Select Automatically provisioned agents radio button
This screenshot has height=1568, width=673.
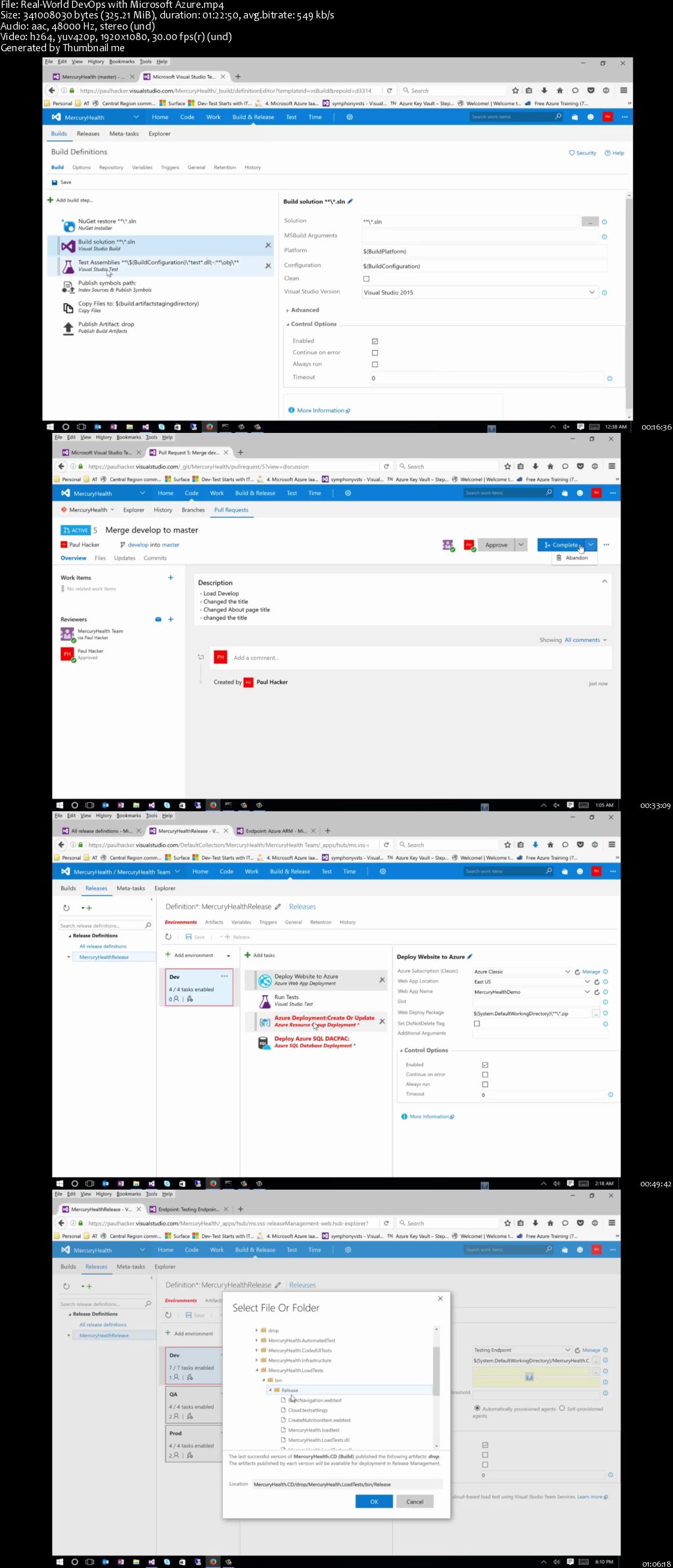pos(477,1408)
